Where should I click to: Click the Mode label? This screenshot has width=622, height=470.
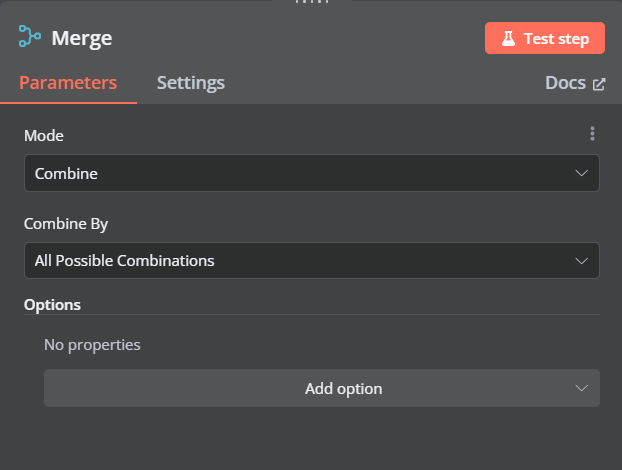click(x=44, y=136)
